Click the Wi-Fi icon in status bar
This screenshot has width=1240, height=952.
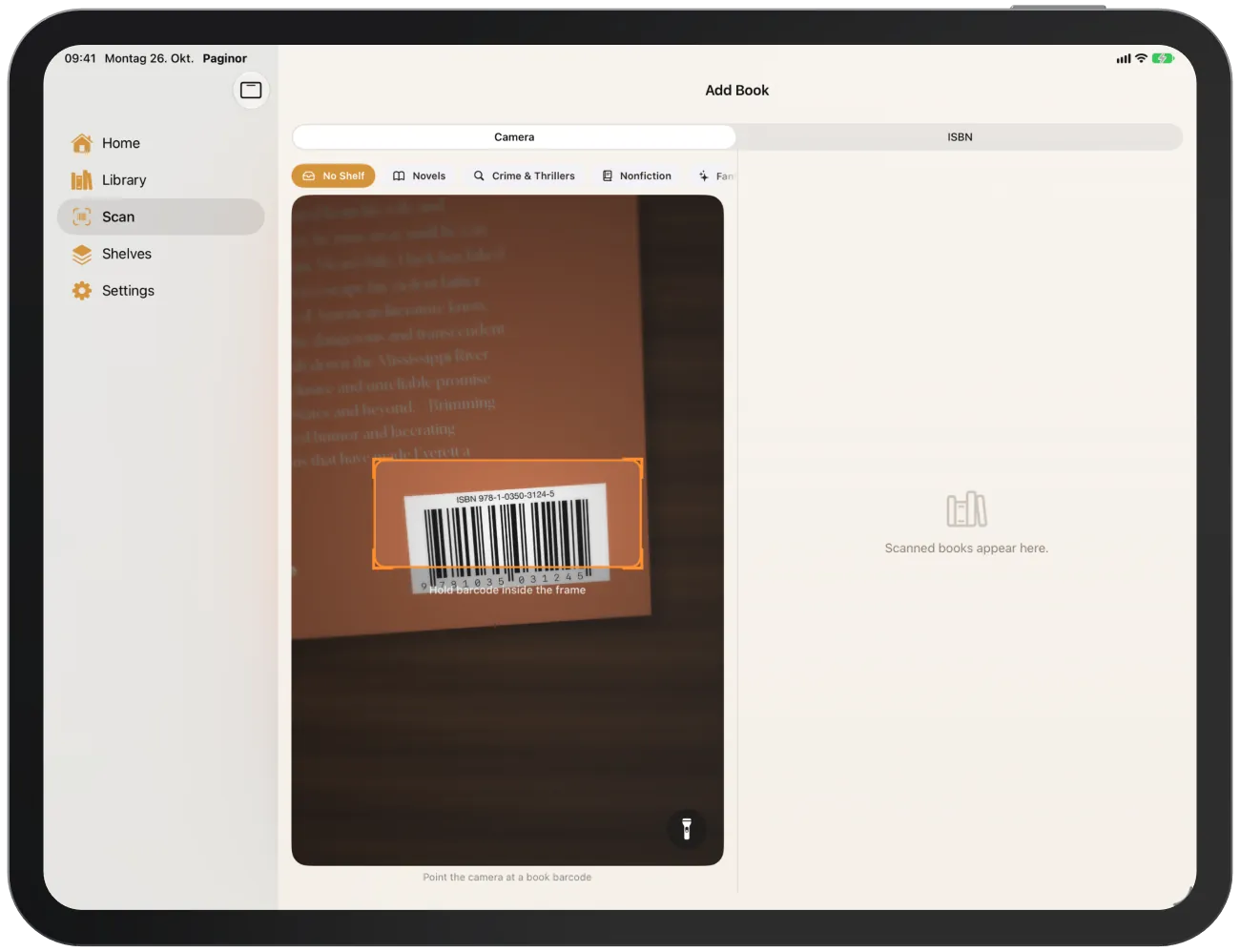point(1141,58)
